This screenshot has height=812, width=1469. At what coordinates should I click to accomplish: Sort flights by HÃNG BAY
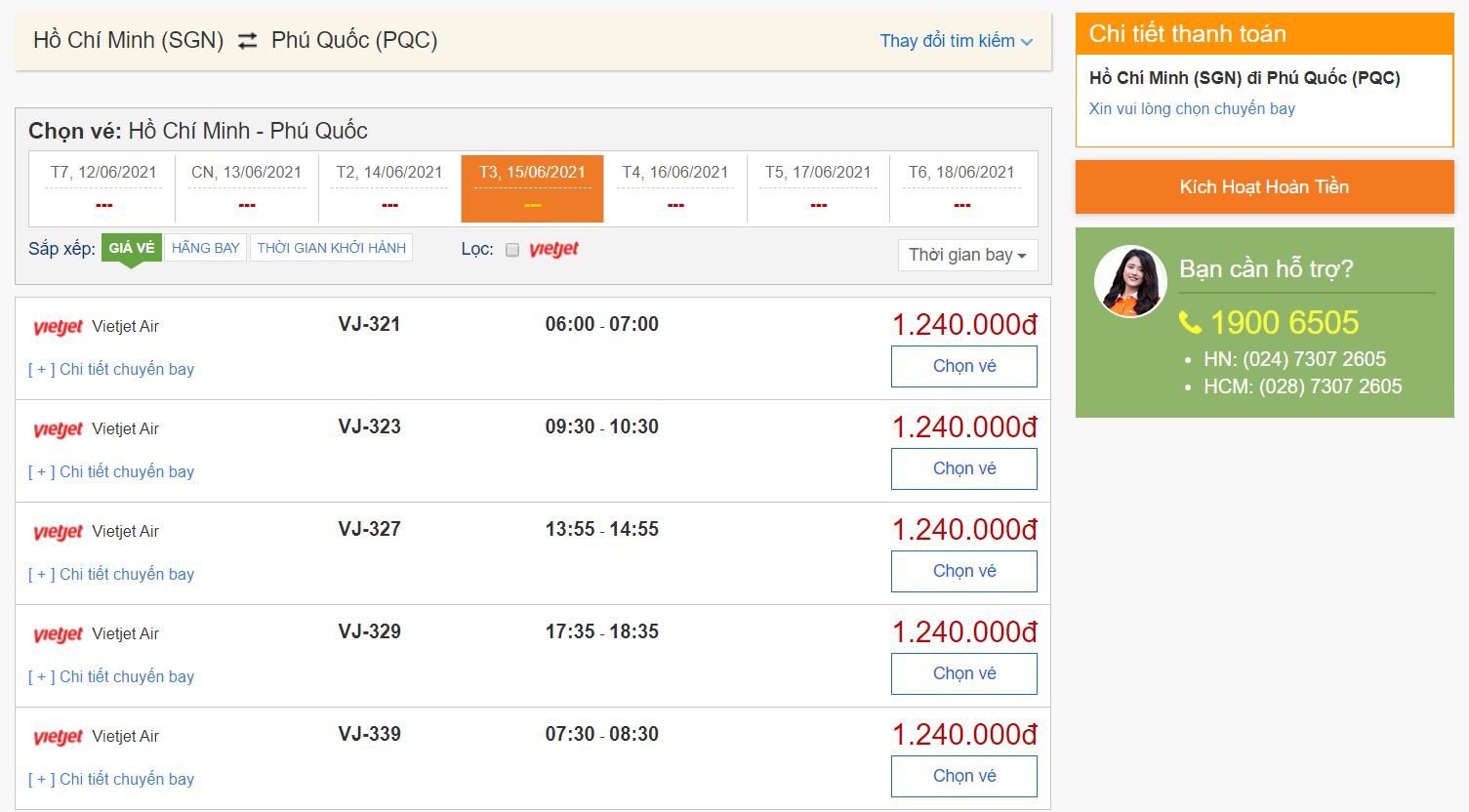coord(206,248)
